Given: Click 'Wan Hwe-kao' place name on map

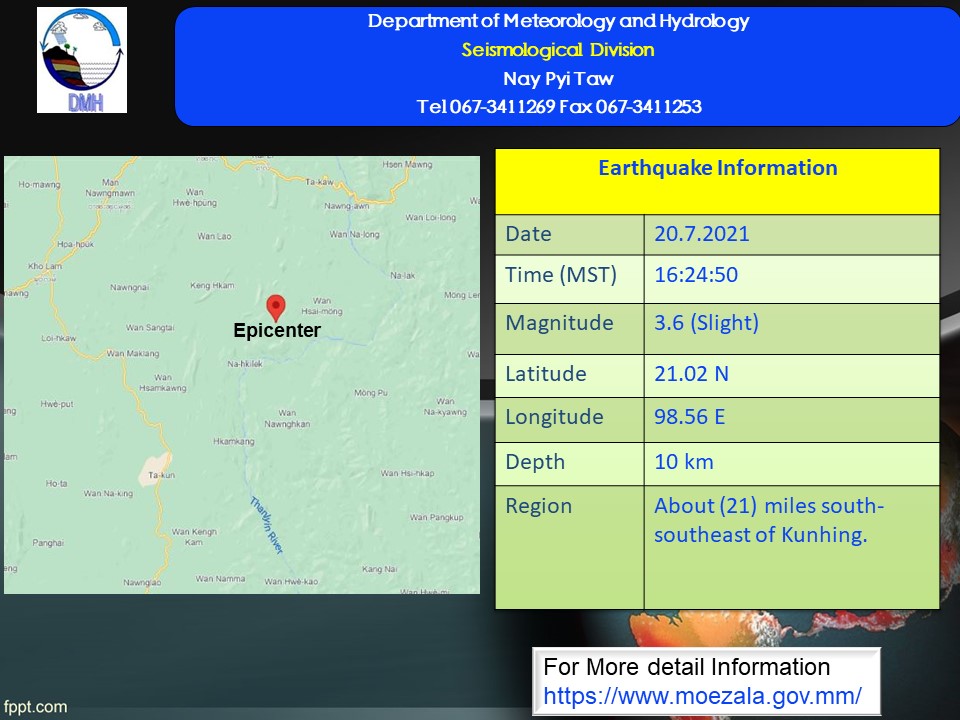Looking at the screenshot, I should pyautogui.click(x=291, y=582).
